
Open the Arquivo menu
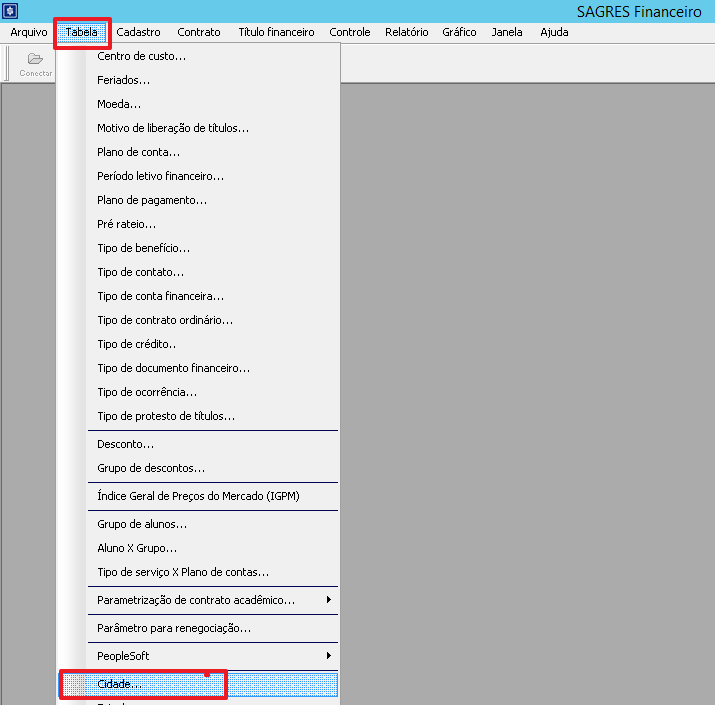pos(29,32)
